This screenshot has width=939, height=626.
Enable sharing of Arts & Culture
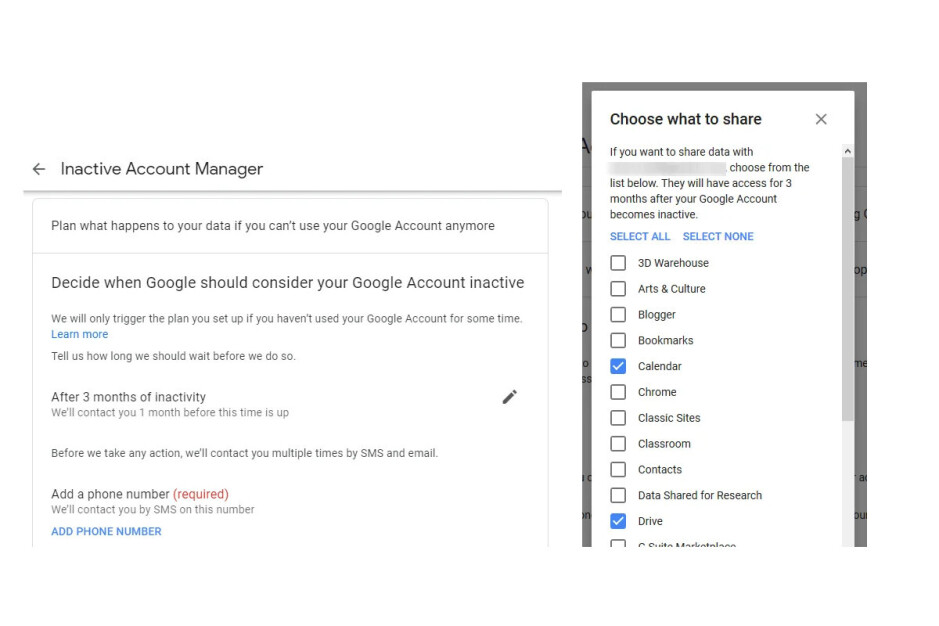618,288
